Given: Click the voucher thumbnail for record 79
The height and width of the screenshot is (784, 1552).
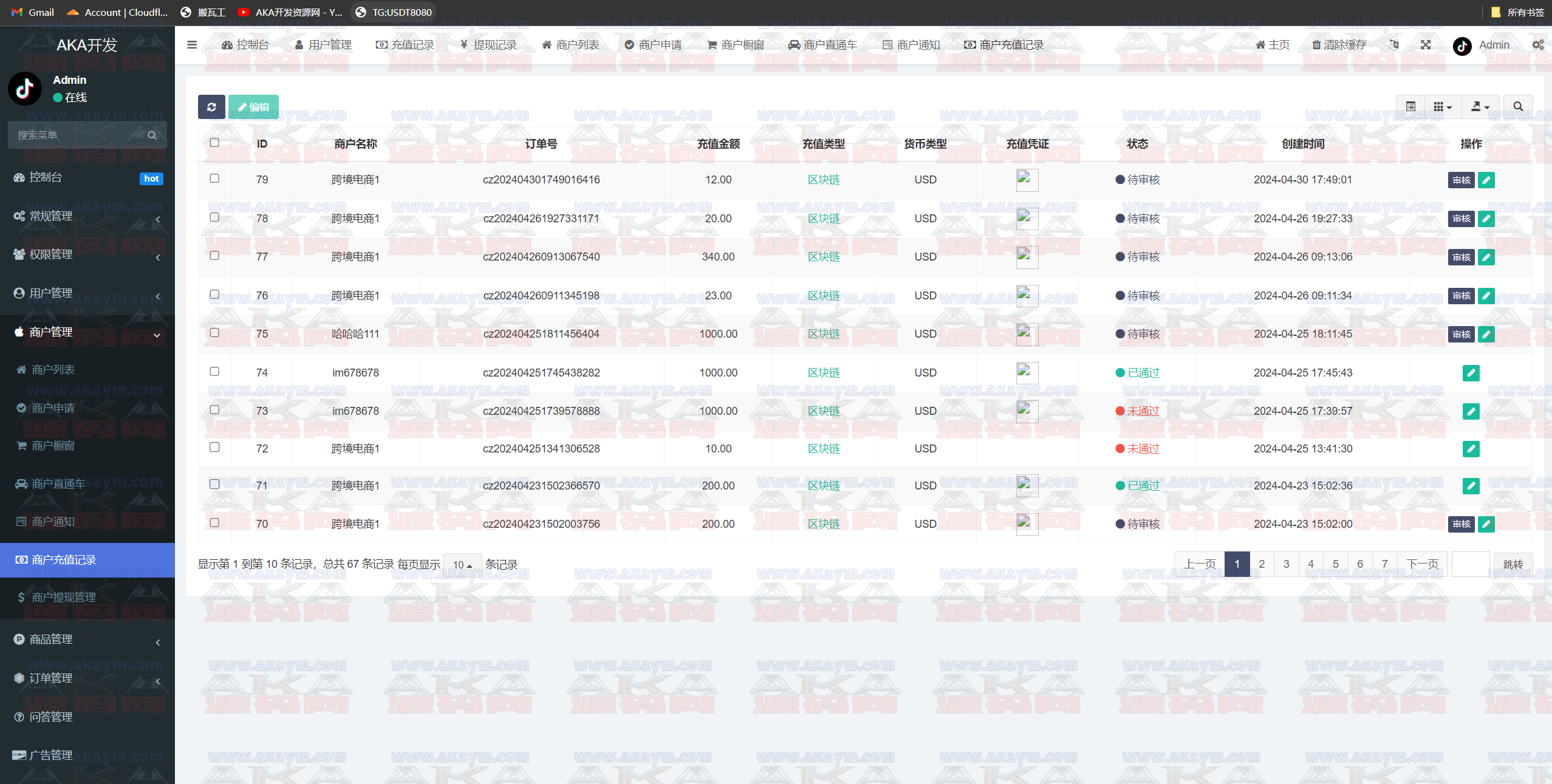Looking at the screenshot, I should [1027, 180].
